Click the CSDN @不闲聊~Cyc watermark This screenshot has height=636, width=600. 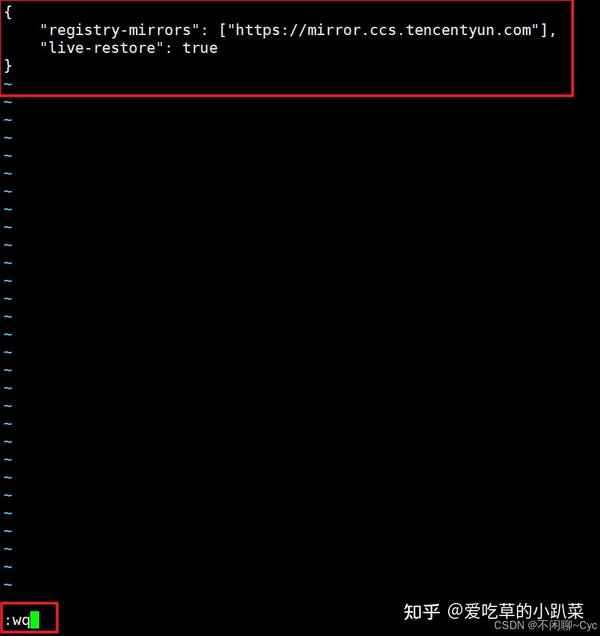pos(546,625)
